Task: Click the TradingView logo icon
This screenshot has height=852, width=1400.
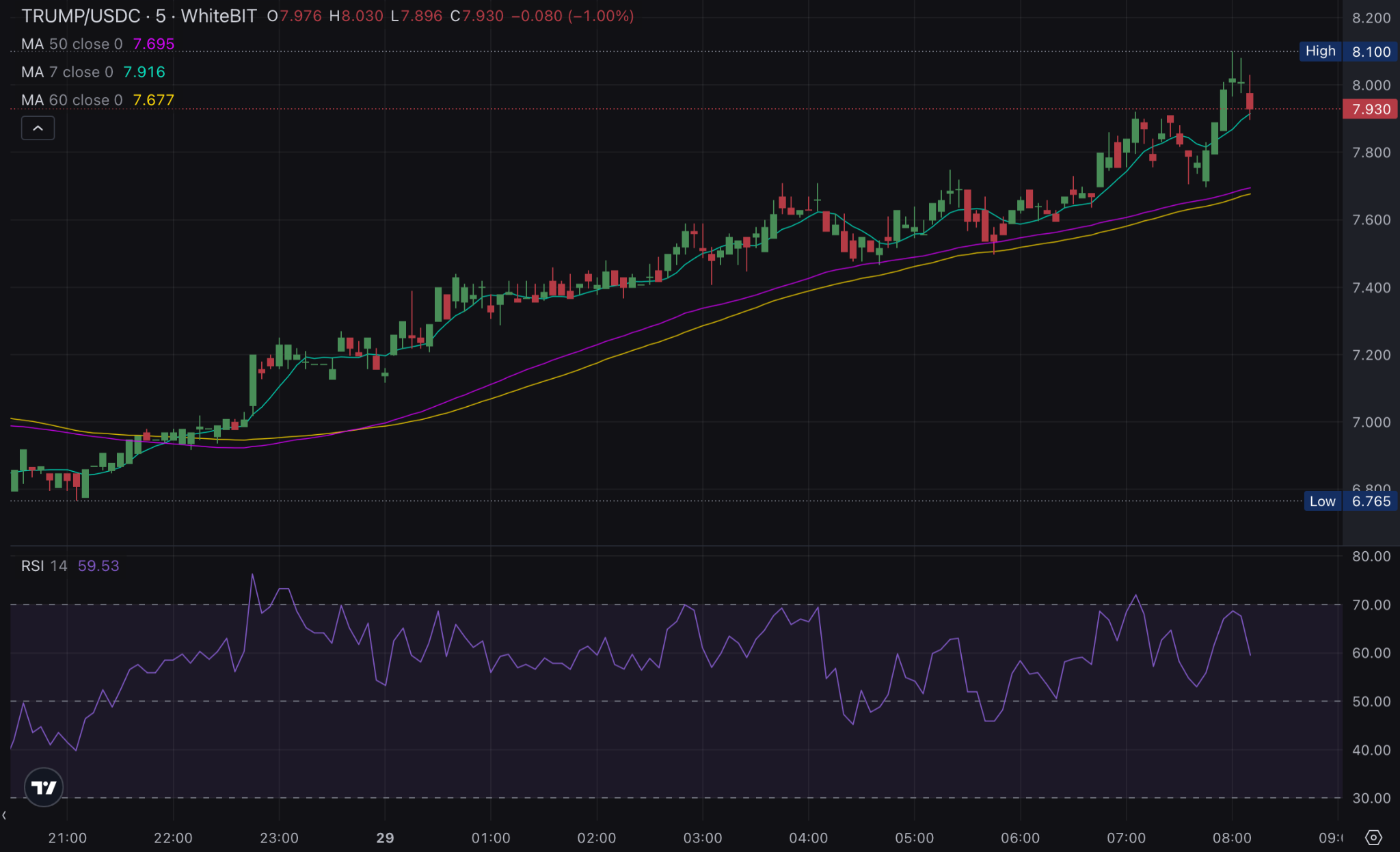Action: pyautogui.click(x=44, y=788)
